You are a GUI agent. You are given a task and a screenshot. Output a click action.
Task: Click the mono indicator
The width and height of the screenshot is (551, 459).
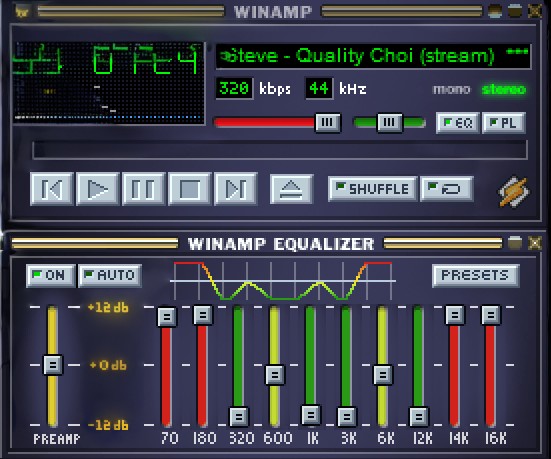click(x=452, y=89)
